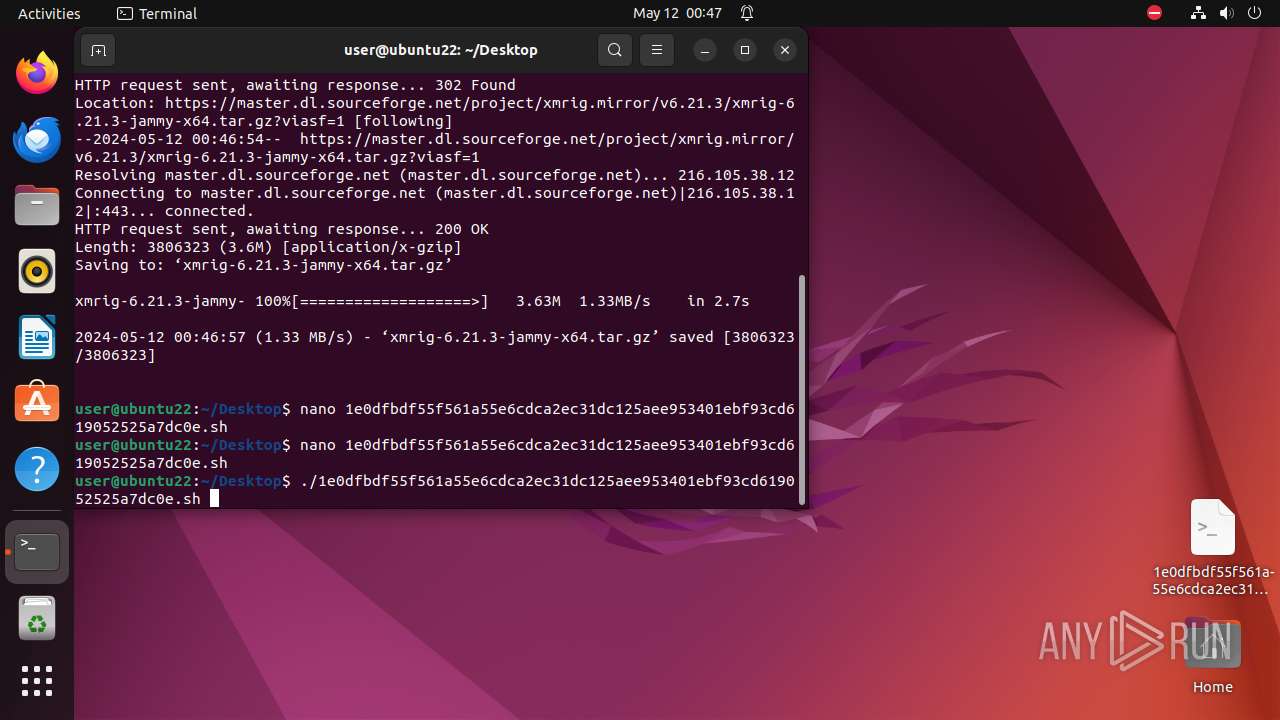
Task: Click the './1e0dfbdf...' command line at the cursor
Action: click(x=435, y=490)
